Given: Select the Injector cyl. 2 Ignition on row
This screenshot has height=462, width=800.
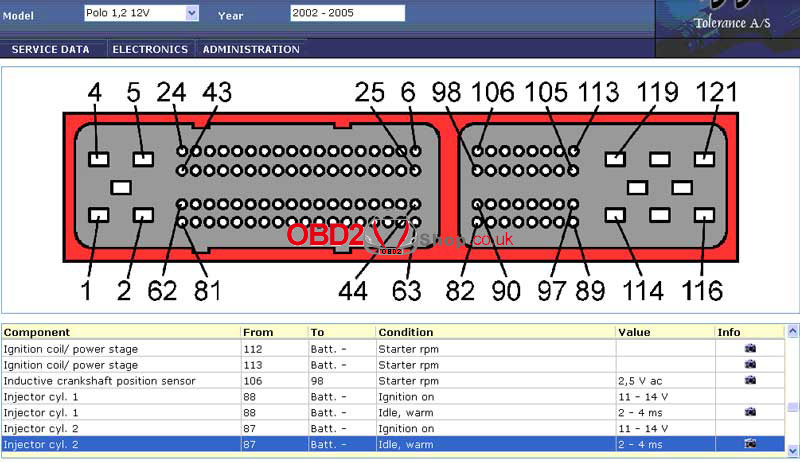Looking at the screenshot, I should point(120,428).
